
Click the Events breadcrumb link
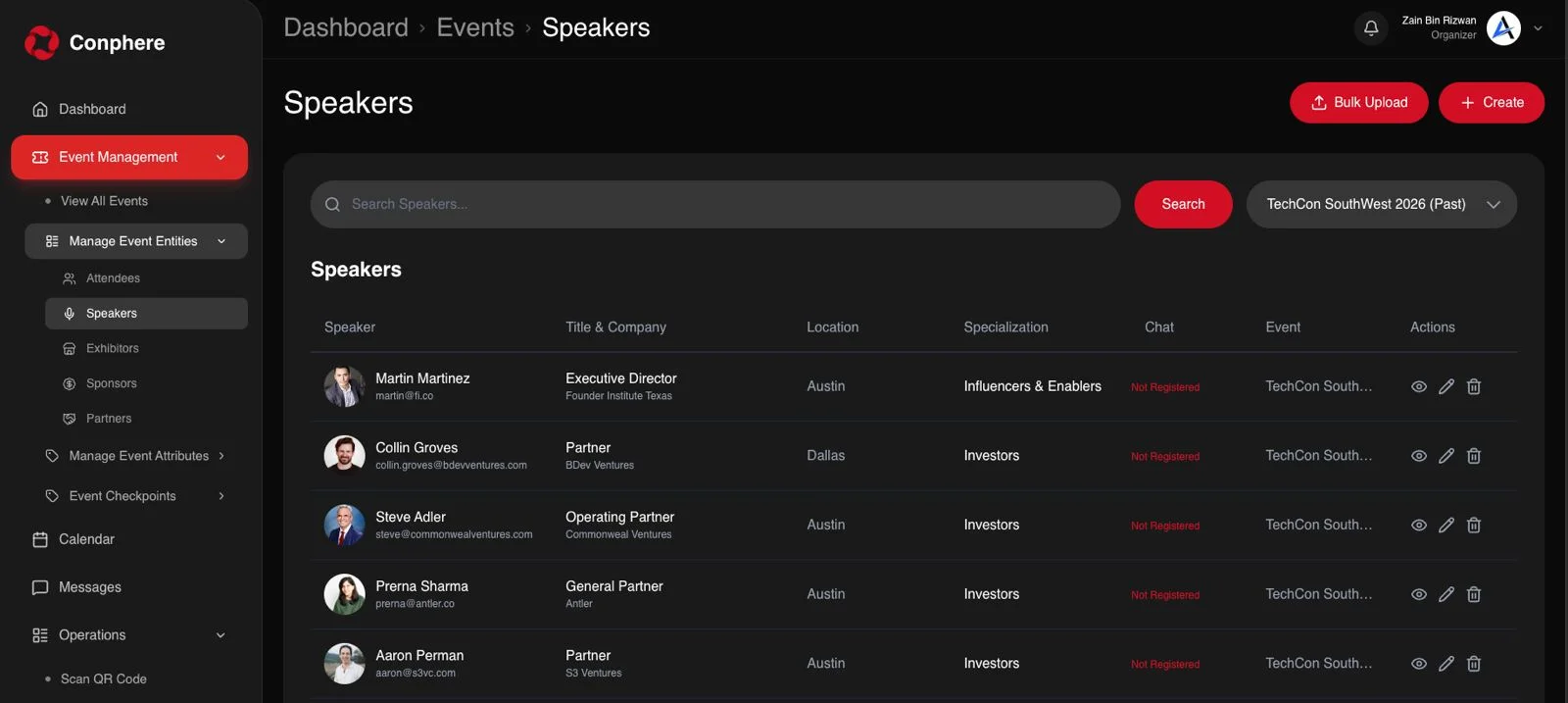[x=475, y=27]
